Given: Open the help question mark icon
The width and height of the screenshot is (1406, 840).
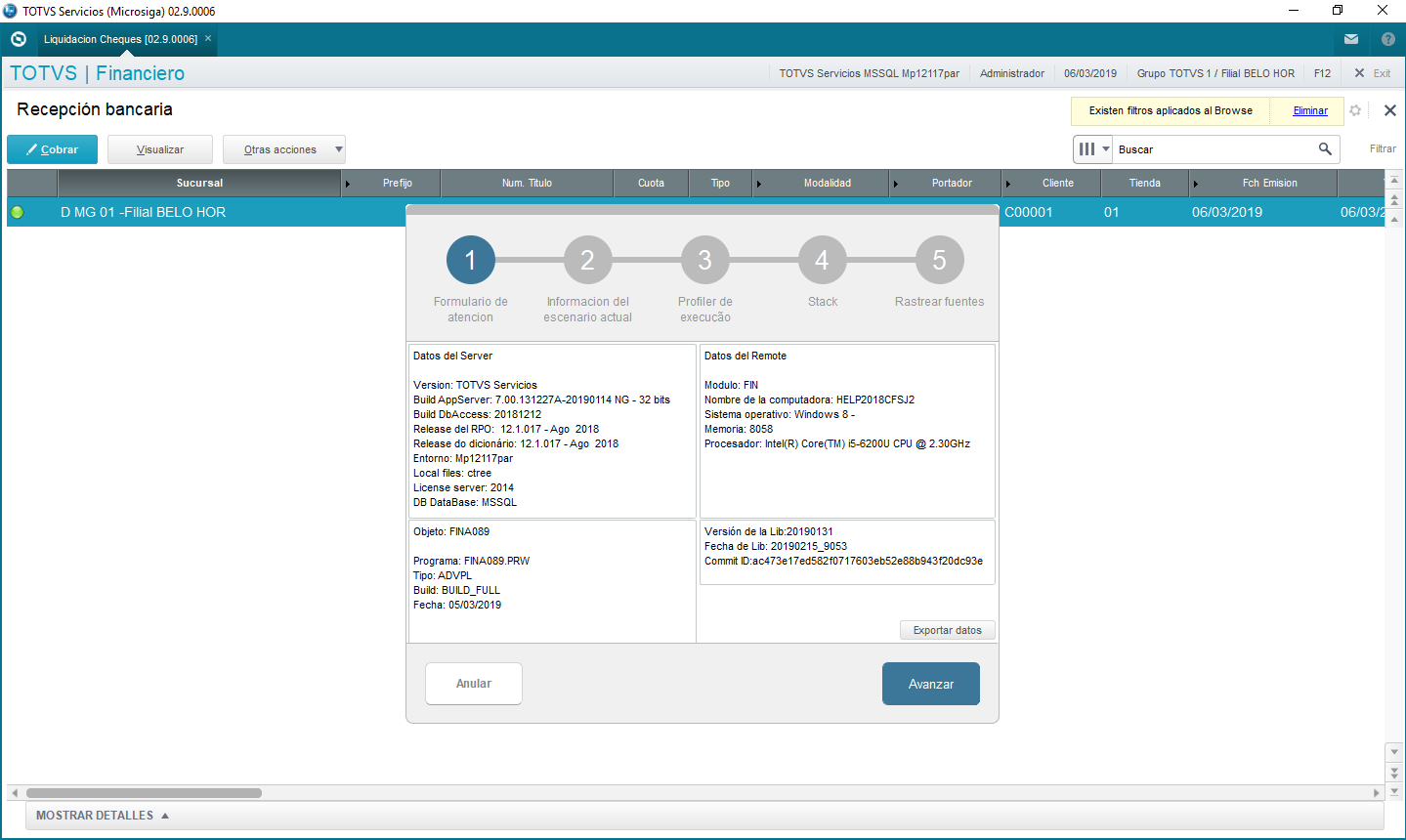Looking at the screenshot, I should 1388,39.
